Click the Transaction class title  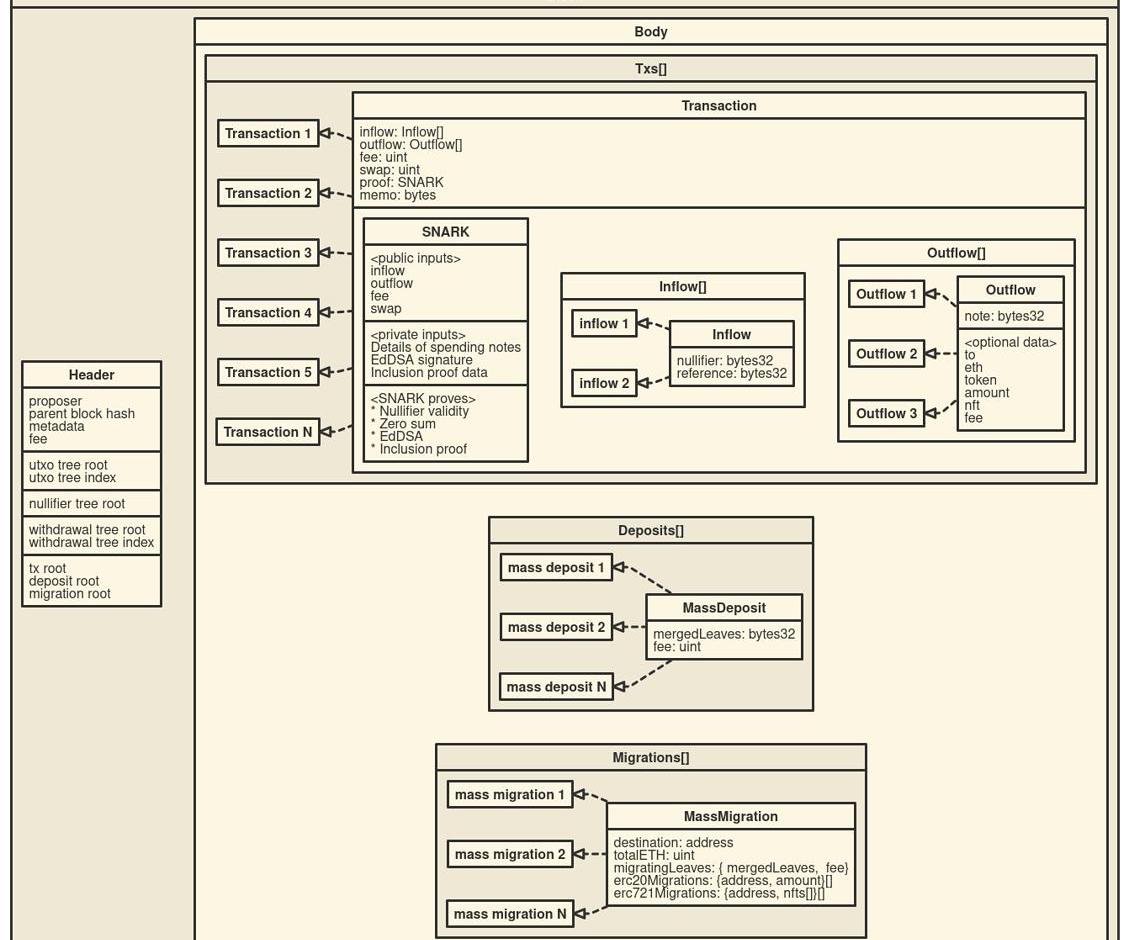click(719, 106)
